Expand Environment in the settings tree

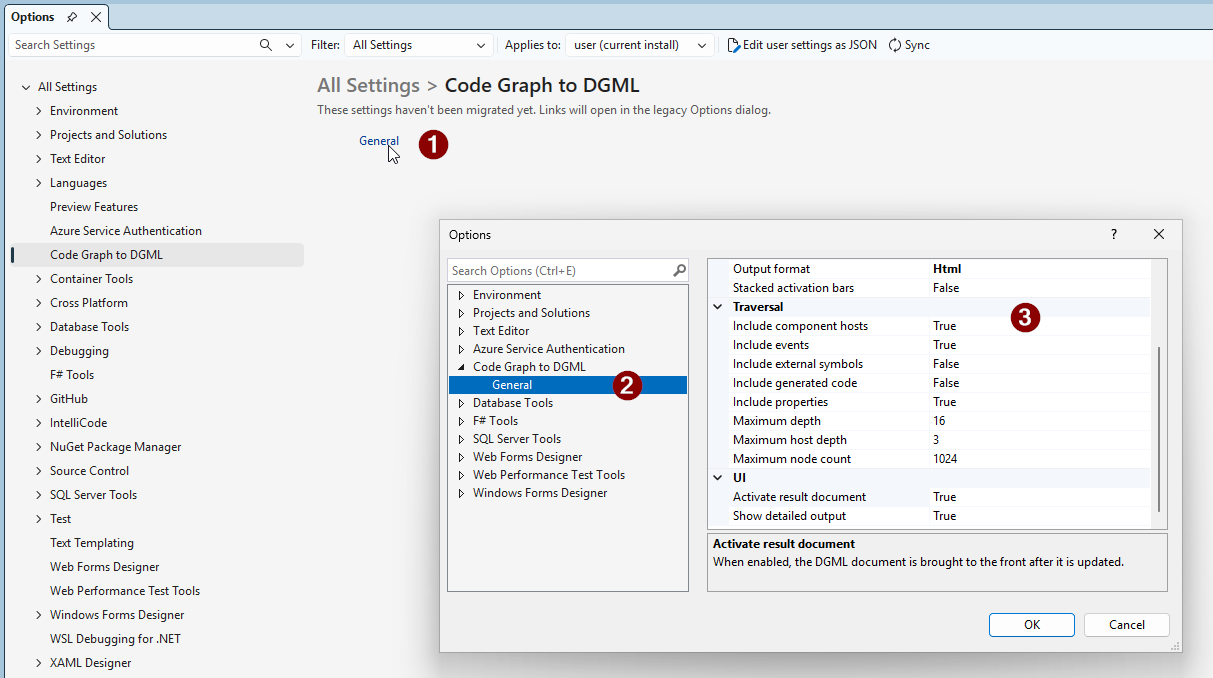[39, 111]
